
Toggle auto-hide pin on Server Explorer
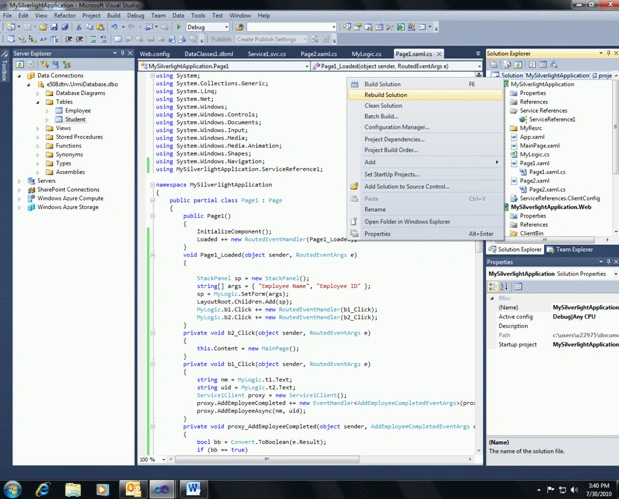click(122, 53)
